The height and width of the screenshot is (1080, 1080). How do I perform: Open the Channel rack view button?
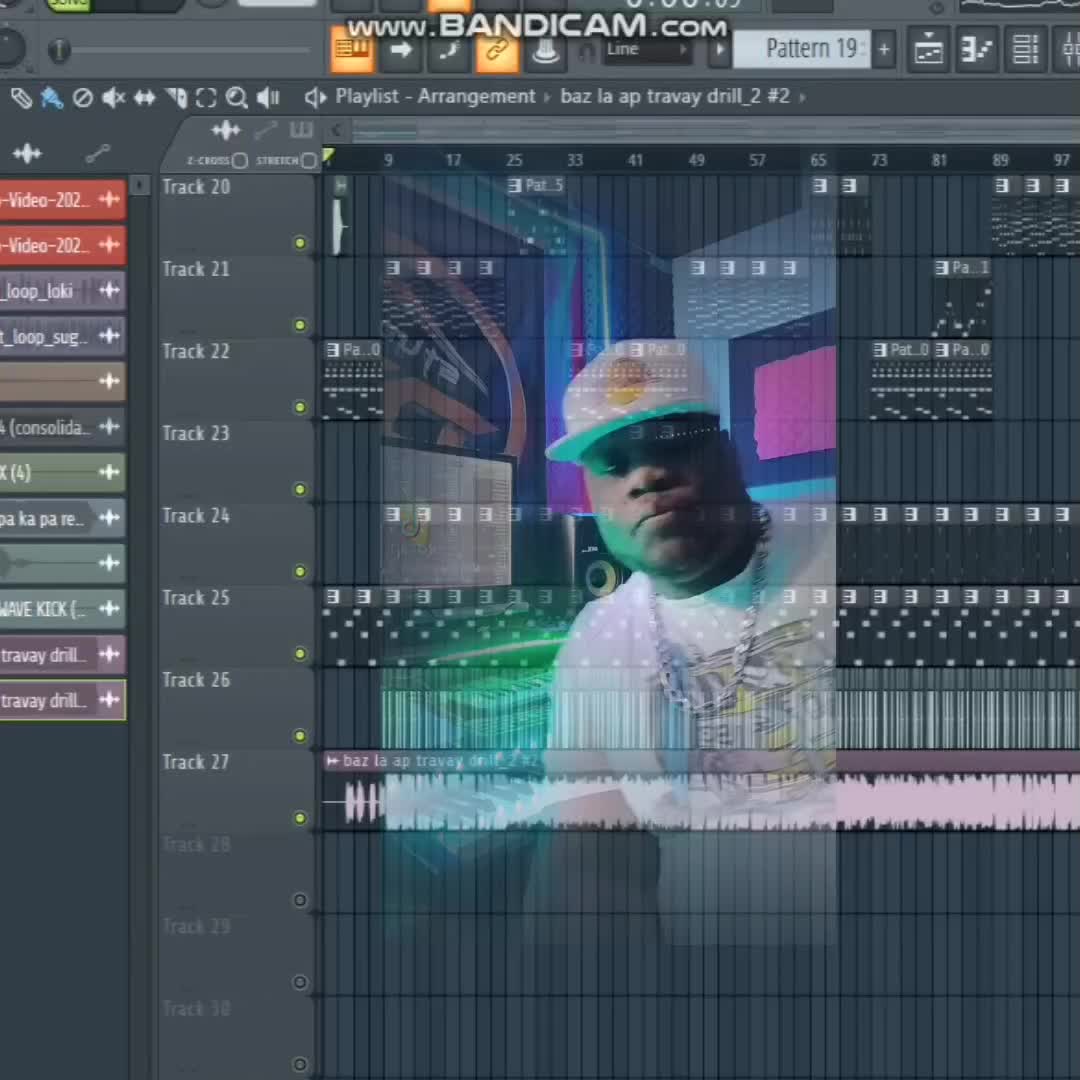pyautogui.click(x=1025, y=49)
